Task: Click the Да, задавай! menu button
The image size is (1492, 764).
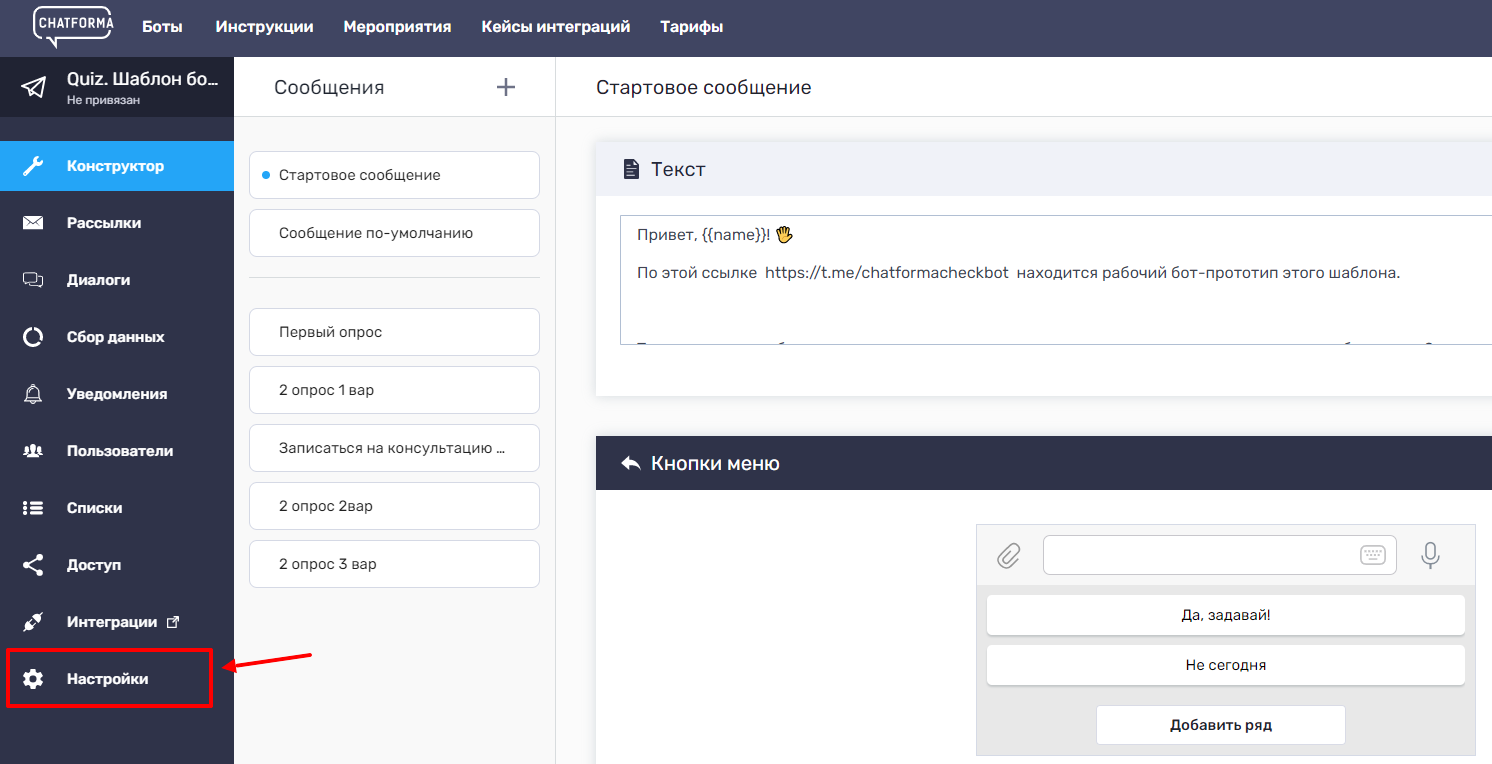Action: [x=1225, y=615]
